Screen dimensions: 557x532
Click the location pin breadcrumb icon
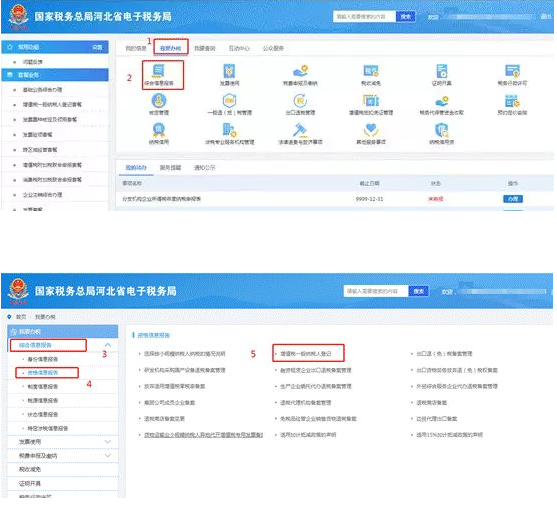pos(9,316)
